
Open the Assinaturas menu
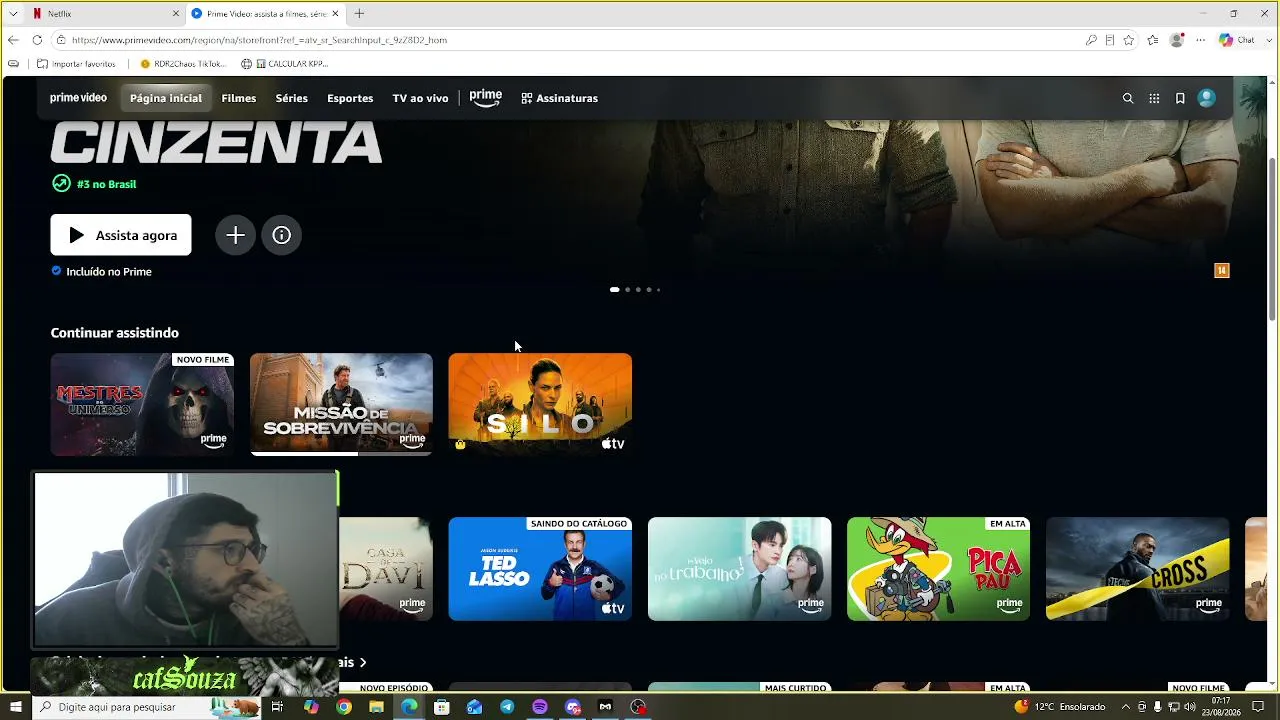(560, 98)
